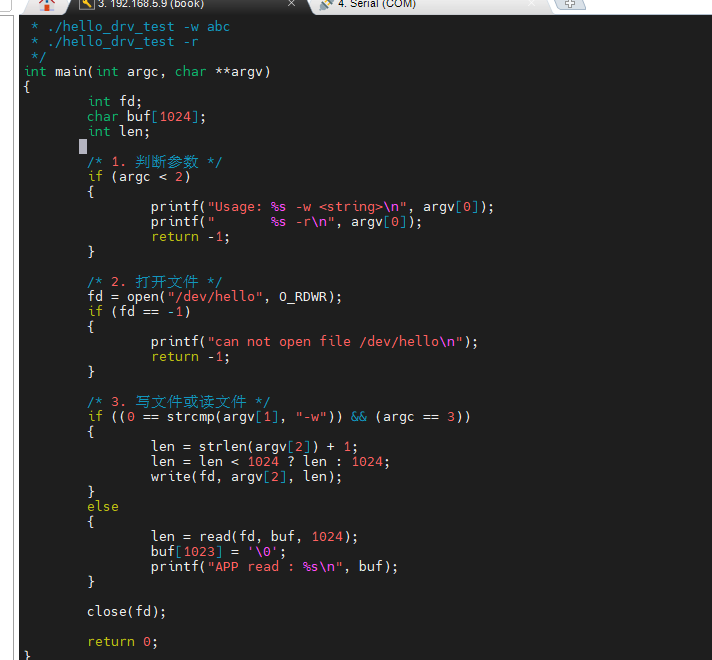The height and width of the screenshot is (660, 712).
Task: Click the 'int fd;' declaration
Action: tap(115, 102)
